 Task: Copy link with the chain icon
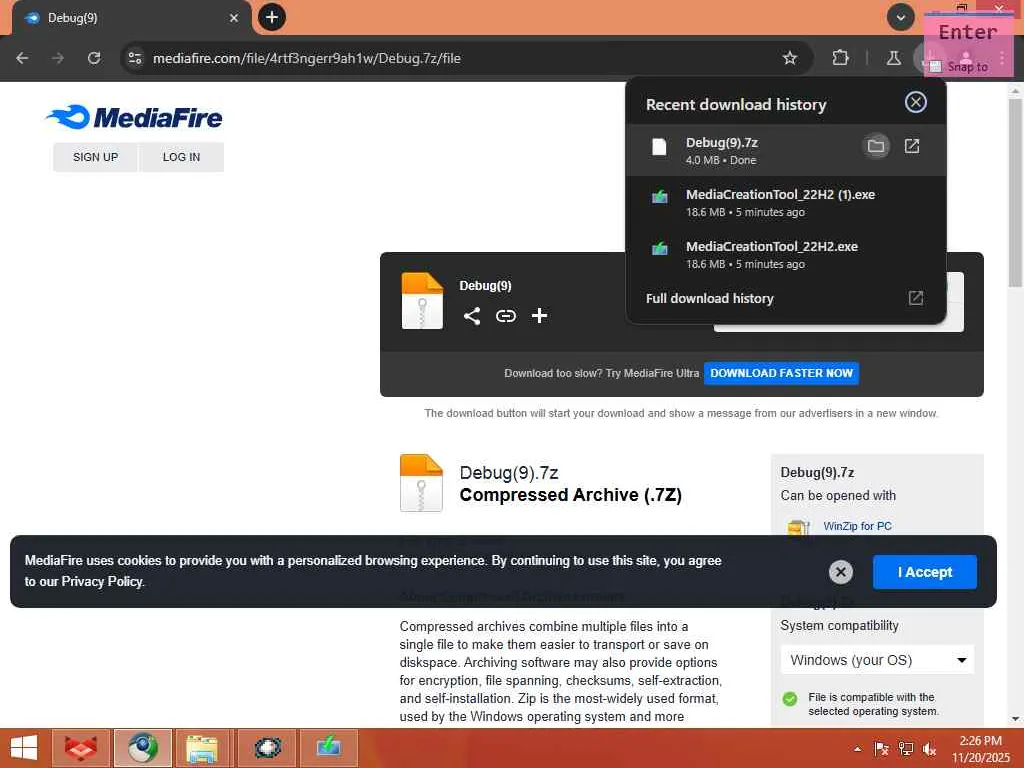pyautogui.click(x=505, y=316)
